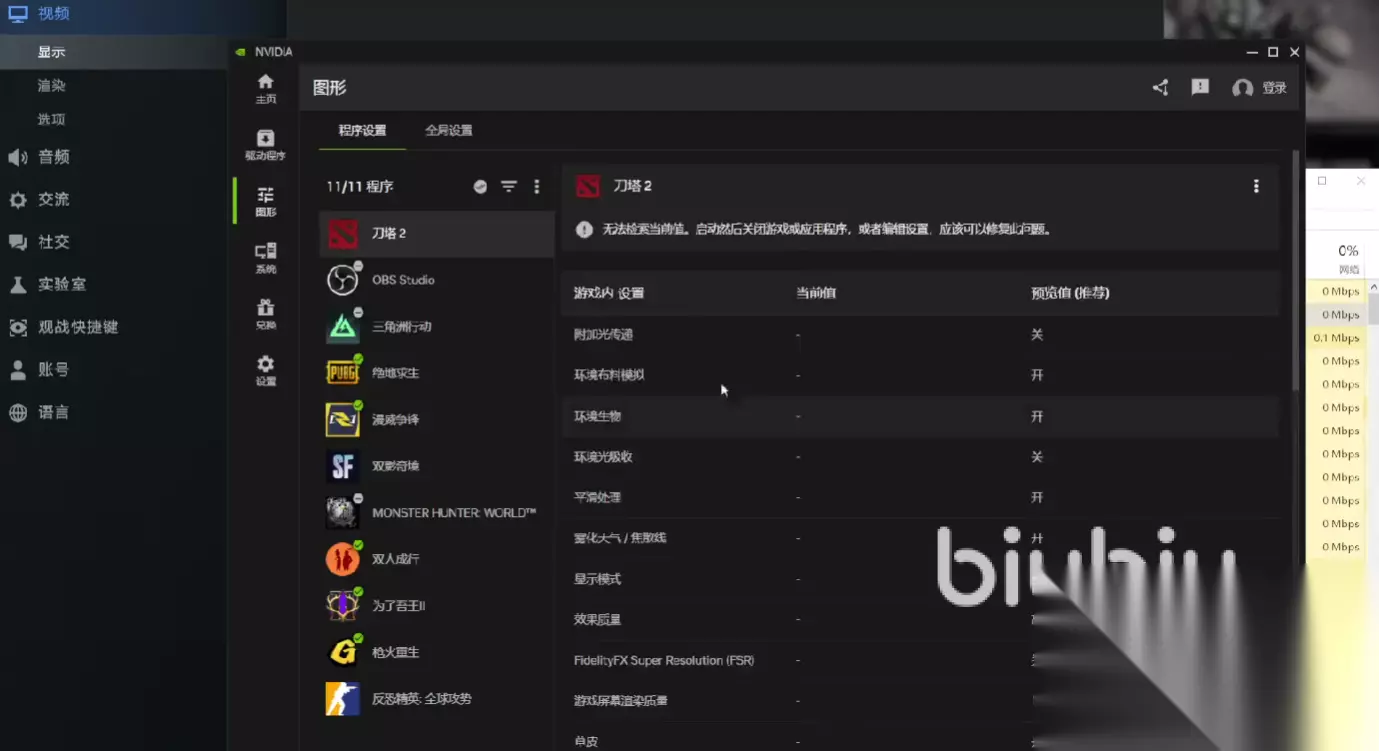Switch to the 全局设置 tab
This screenshot has height=751, width=1379.
448,131
